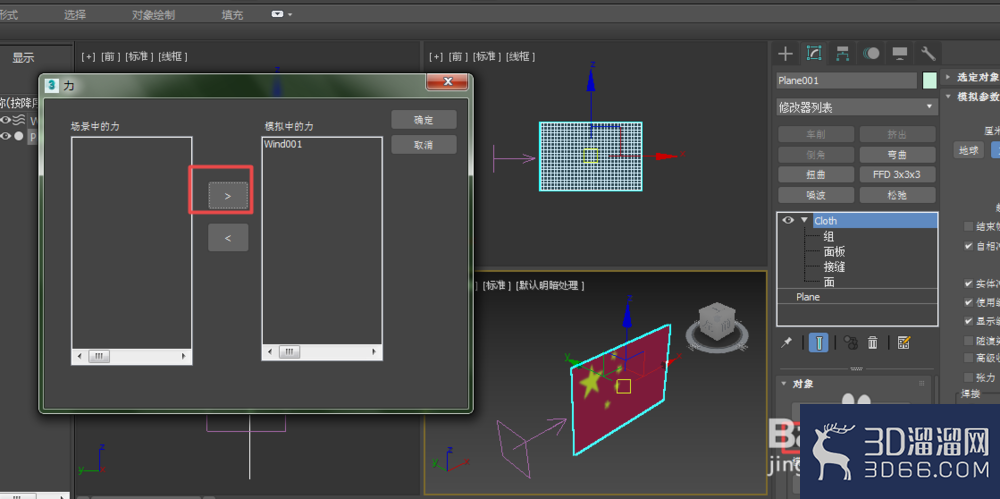Remove modifier using the trash icon
Screen dimensions: 1000x499
[873, 343]
